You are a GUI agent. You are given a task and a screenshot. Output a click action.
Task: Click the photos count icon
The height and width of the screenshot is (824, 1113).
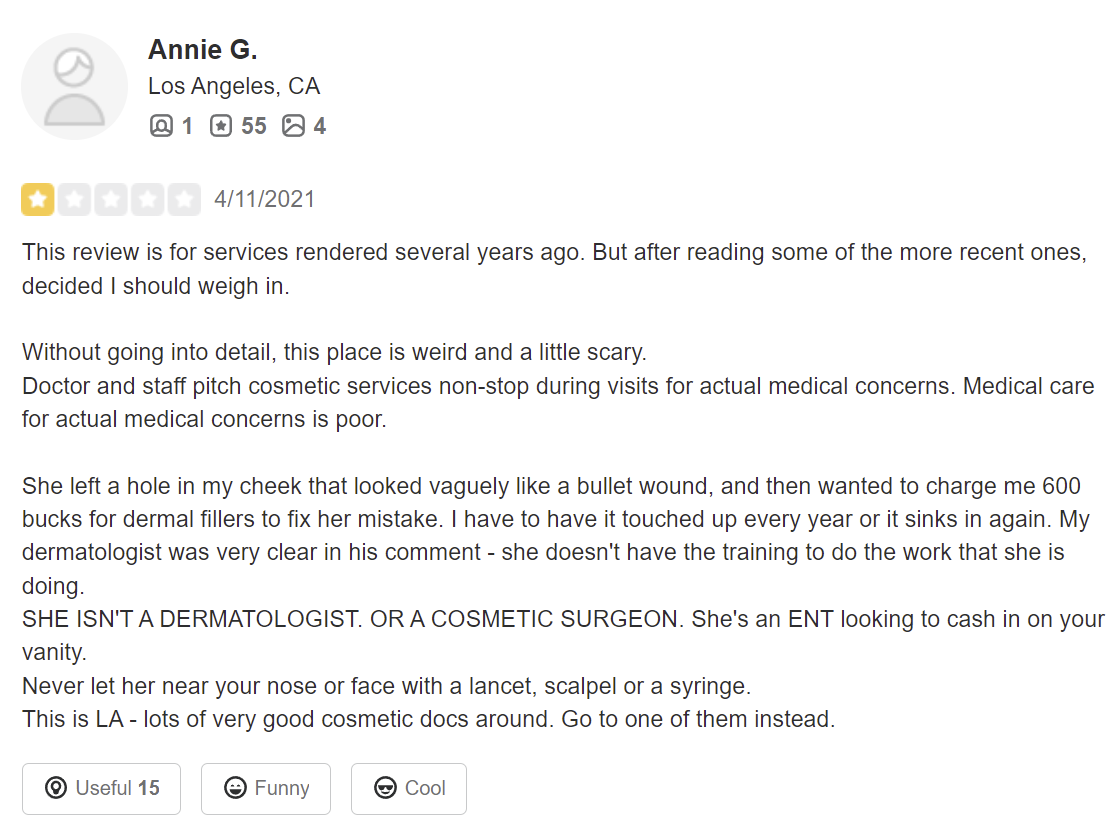[x=293, y=126]
